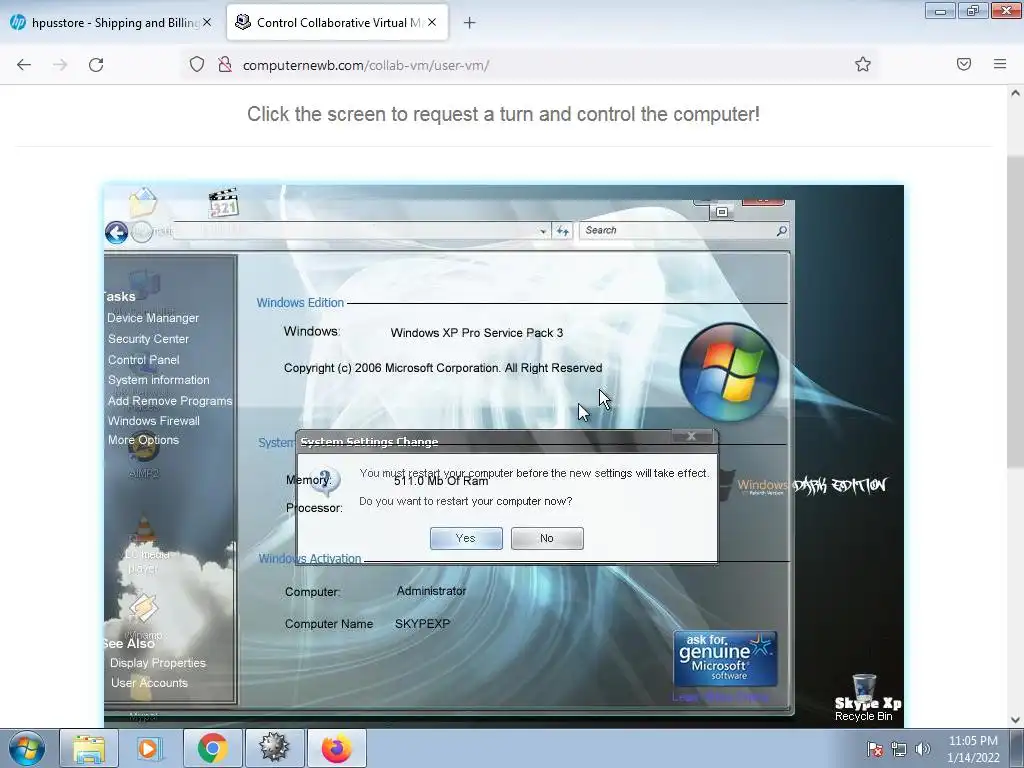This screenshot has width=1024, height=768.
Task: Close the hpusstore tab
Action: [207, 22]
